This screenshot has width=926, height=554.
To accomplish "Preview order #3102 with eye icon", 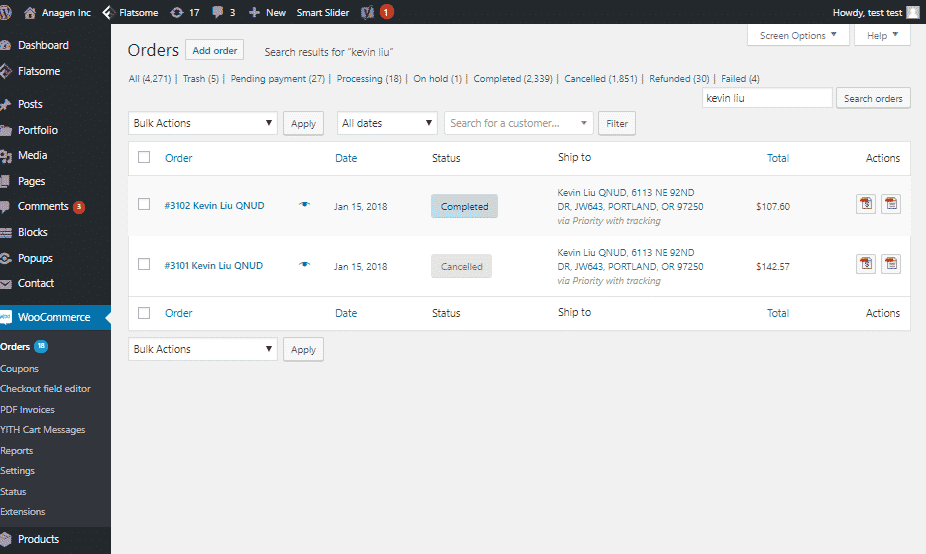I will (304, 204).
